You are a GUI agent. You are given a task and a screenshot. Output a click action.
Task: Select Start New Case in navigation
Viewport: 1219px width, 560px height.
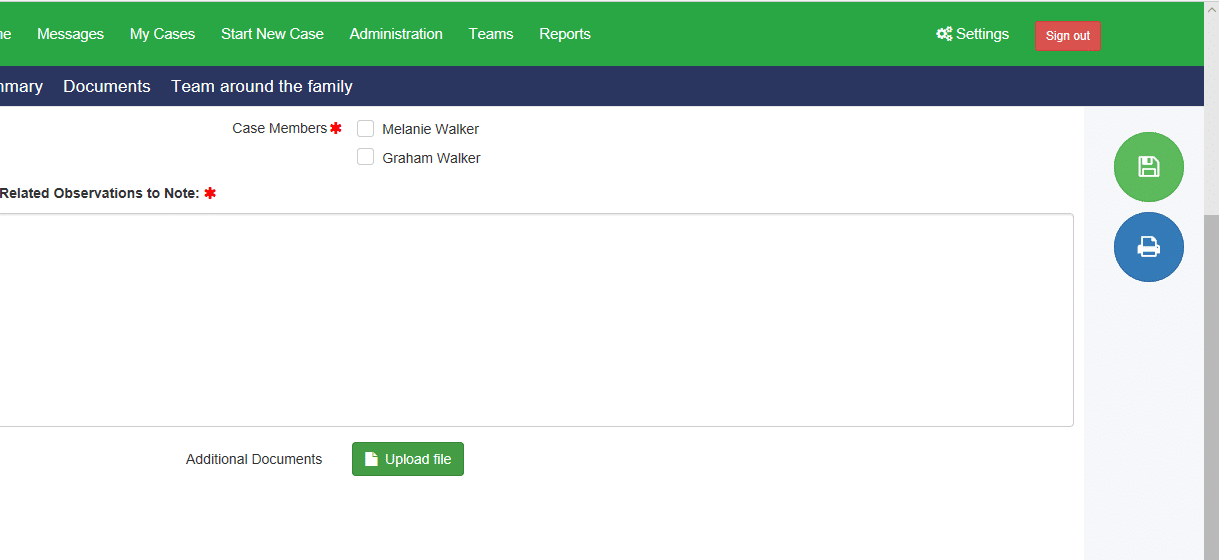pos(272,34)
